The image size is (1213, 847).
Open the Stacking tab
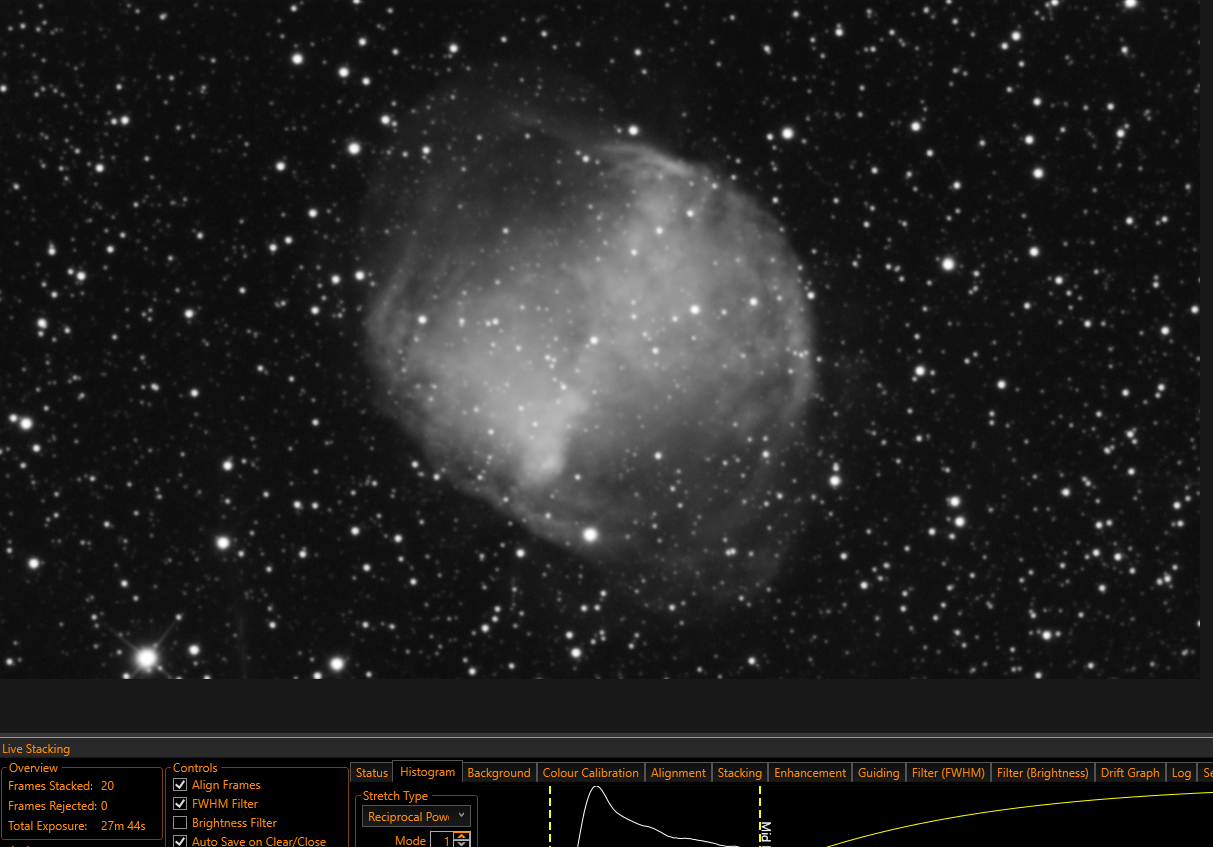(739, 773)
